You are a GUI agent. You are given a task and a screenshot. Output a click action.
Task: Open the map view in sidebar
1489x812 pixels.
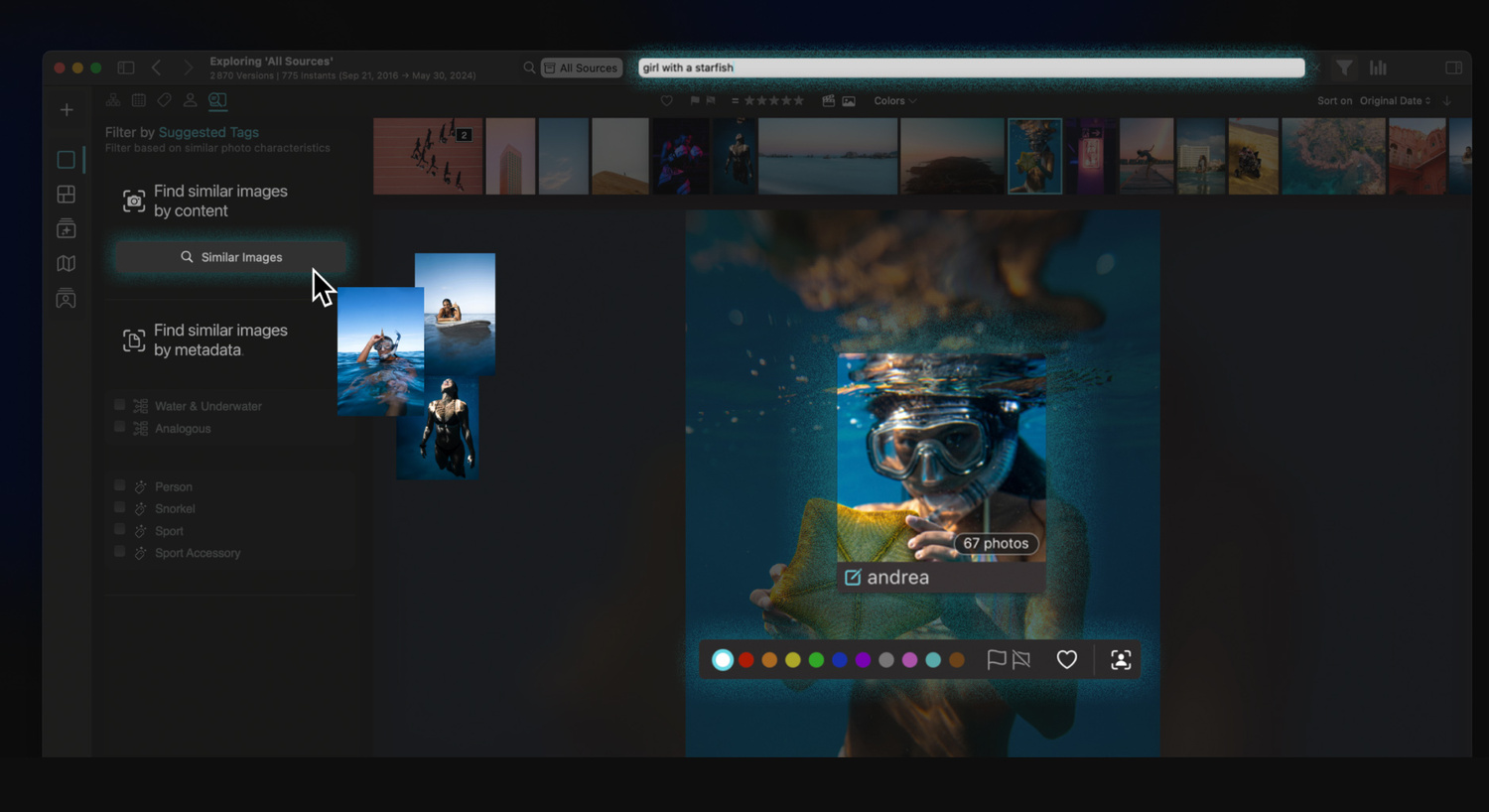(67, 264)
